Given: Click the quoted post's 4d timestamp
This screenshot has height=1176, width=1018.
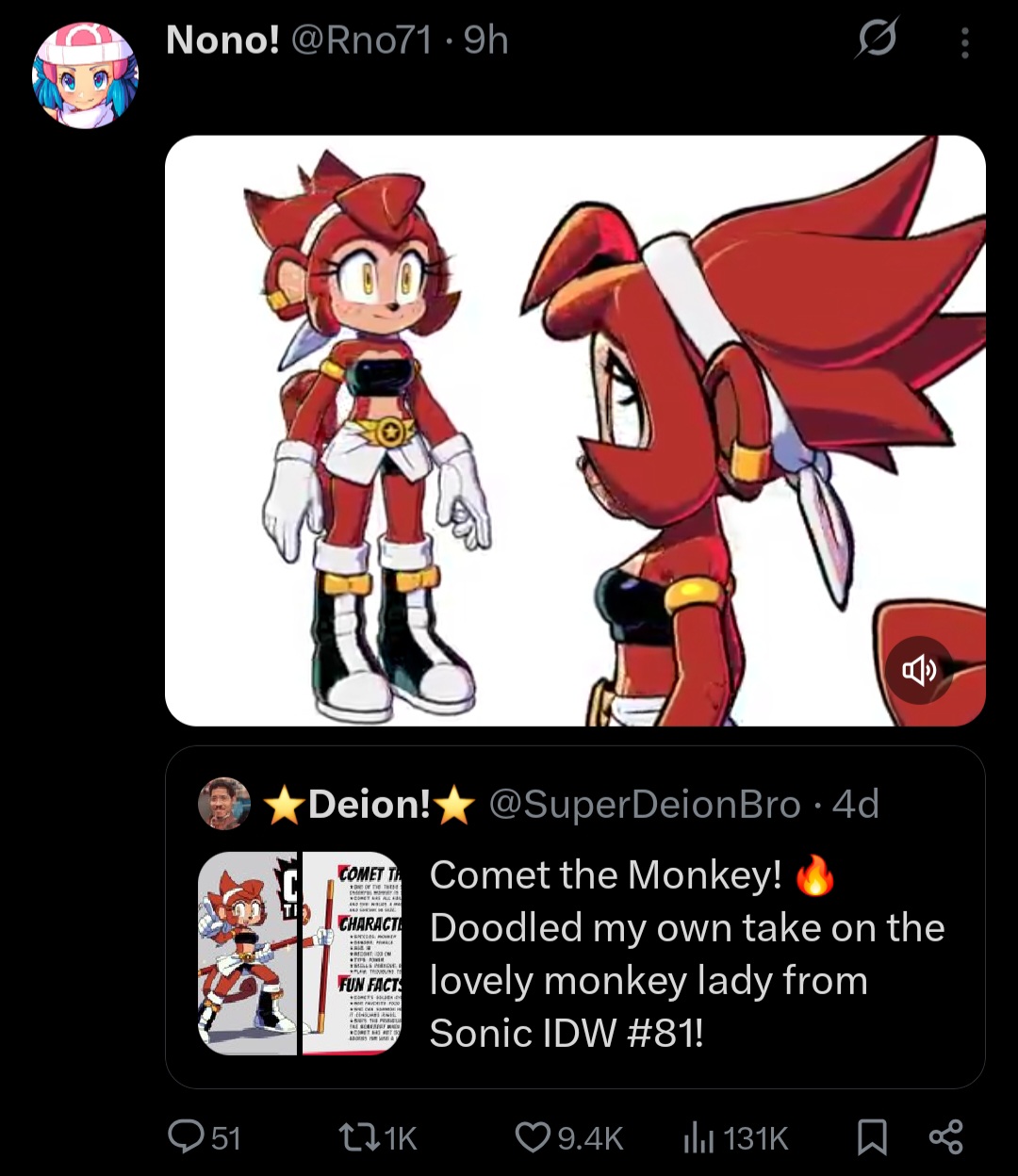Looking at the screenshot, I should click(x=856, y=804).
